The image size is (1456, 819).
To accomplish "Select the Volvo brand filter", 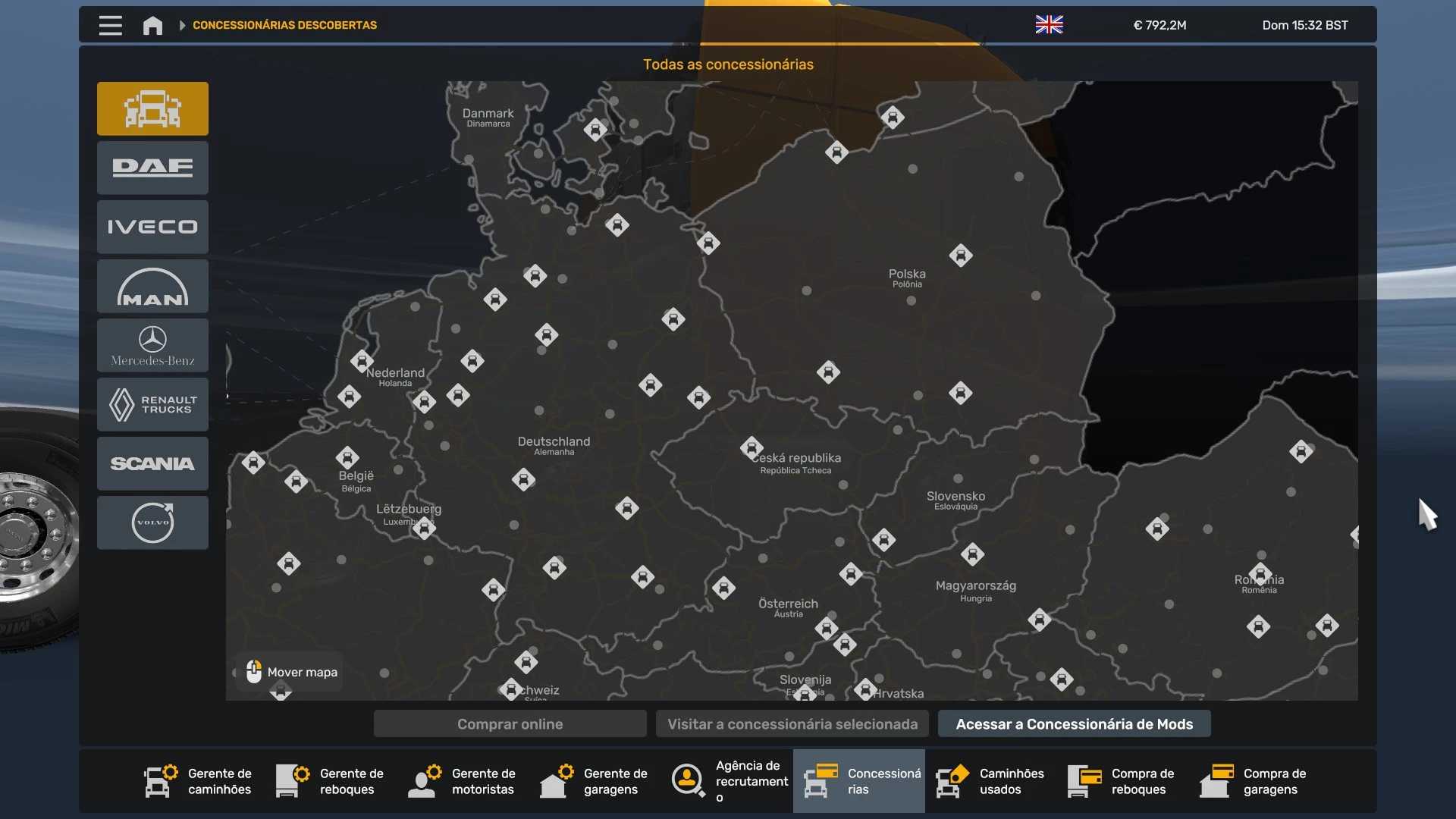I will coord(152,522).
